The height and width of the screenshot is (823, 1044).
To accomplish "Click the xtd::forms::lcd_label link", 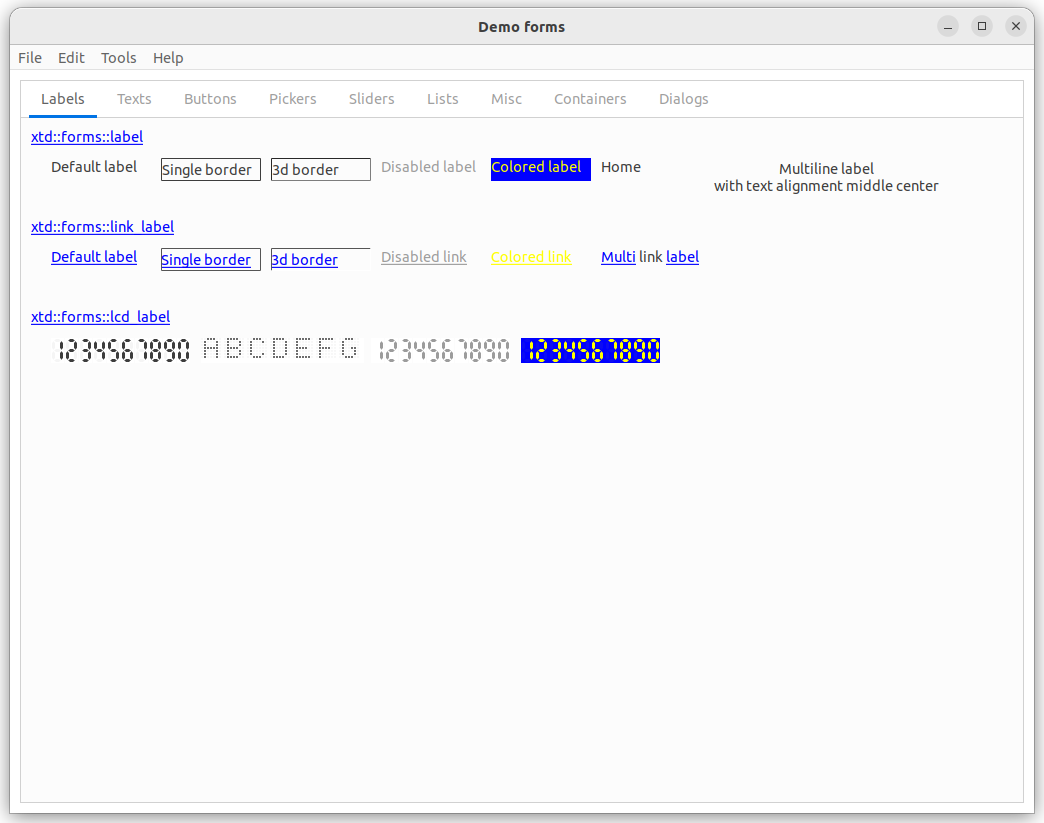I will point(100,317).
